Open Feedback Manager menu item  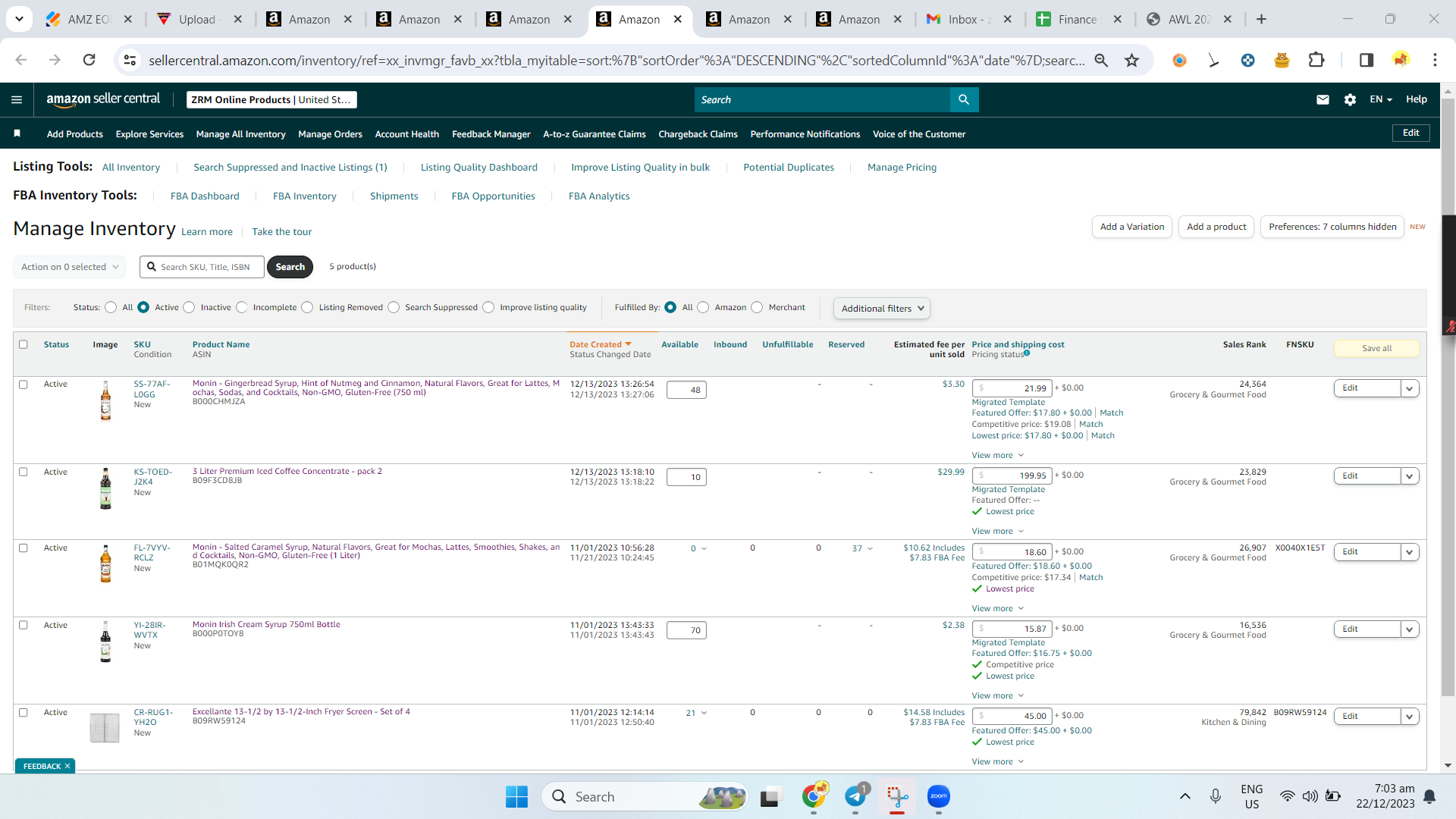(491, 133)
